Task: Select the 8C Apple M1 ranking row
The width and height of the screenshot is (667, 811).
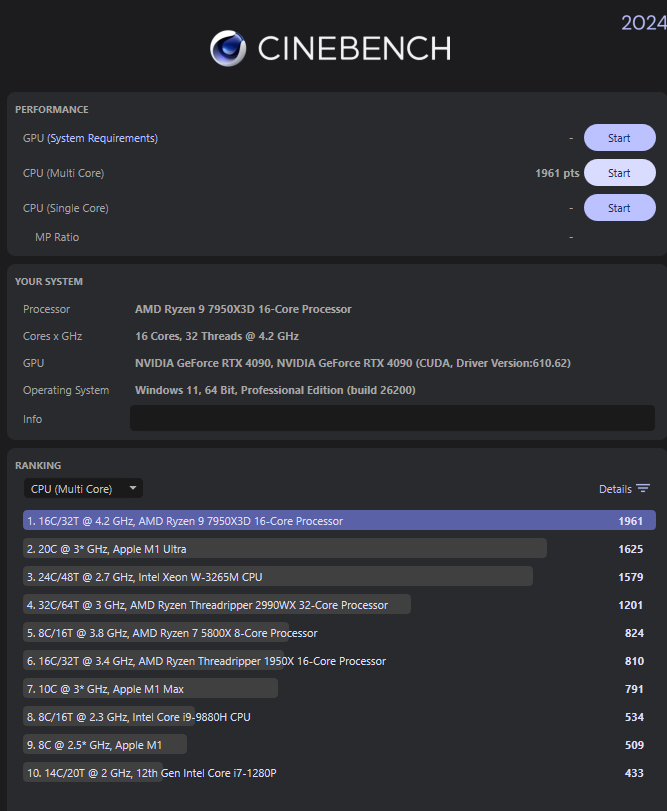Action: pos(339,744)
